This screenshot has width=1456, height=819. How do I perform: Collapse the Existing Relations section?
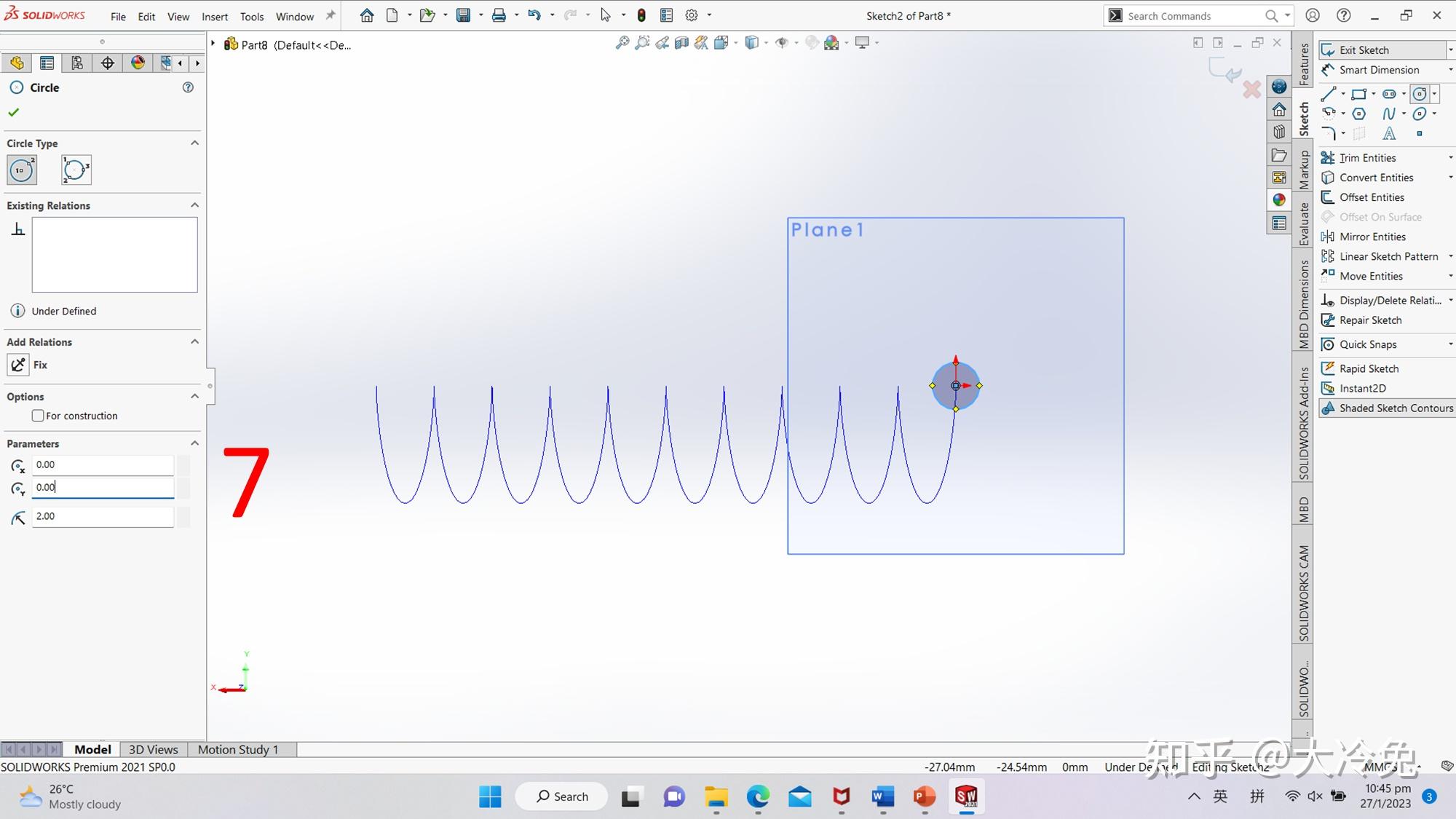194,205
